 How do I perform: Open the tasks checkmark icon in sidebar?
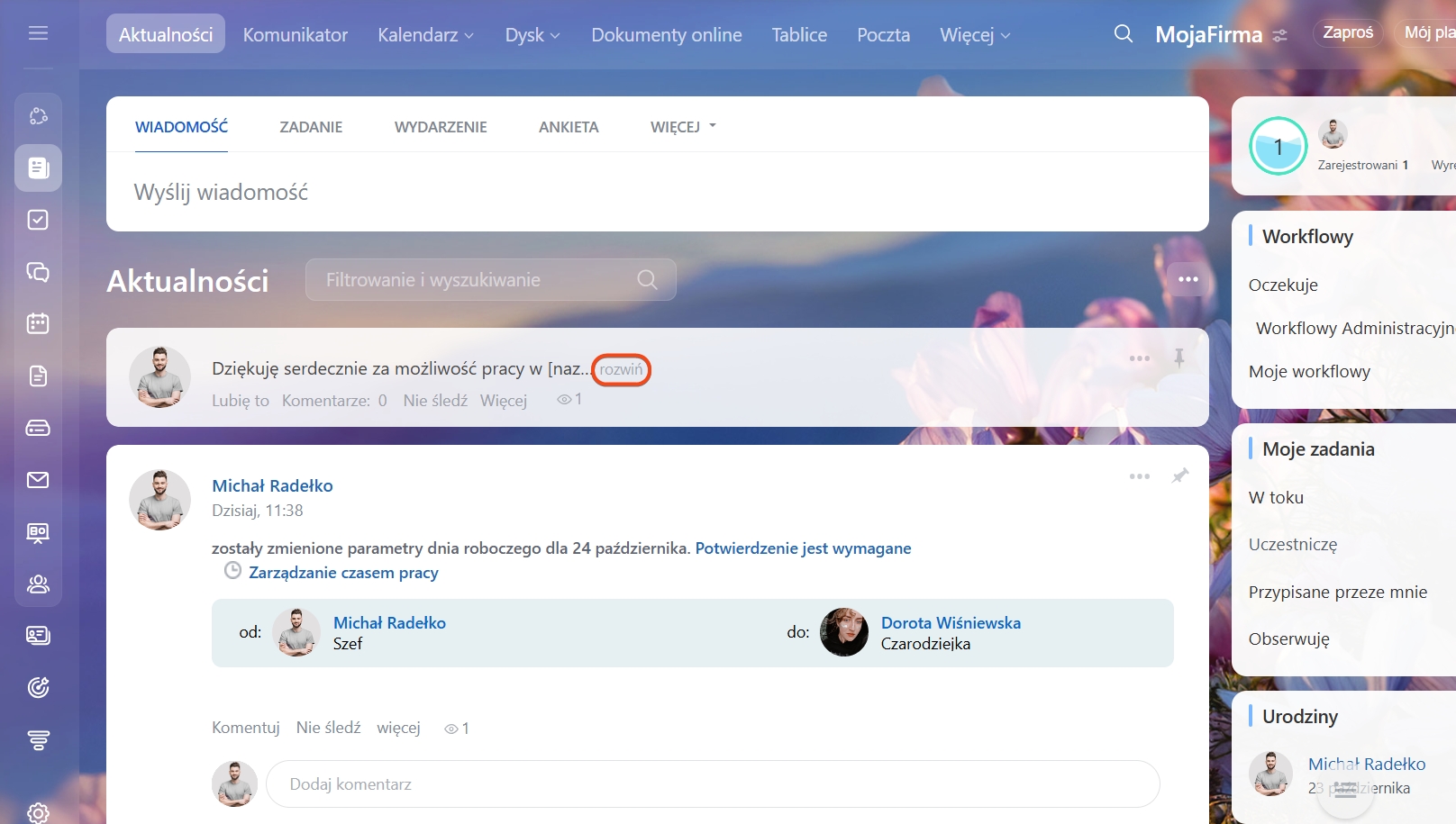(x=38, y=220)
